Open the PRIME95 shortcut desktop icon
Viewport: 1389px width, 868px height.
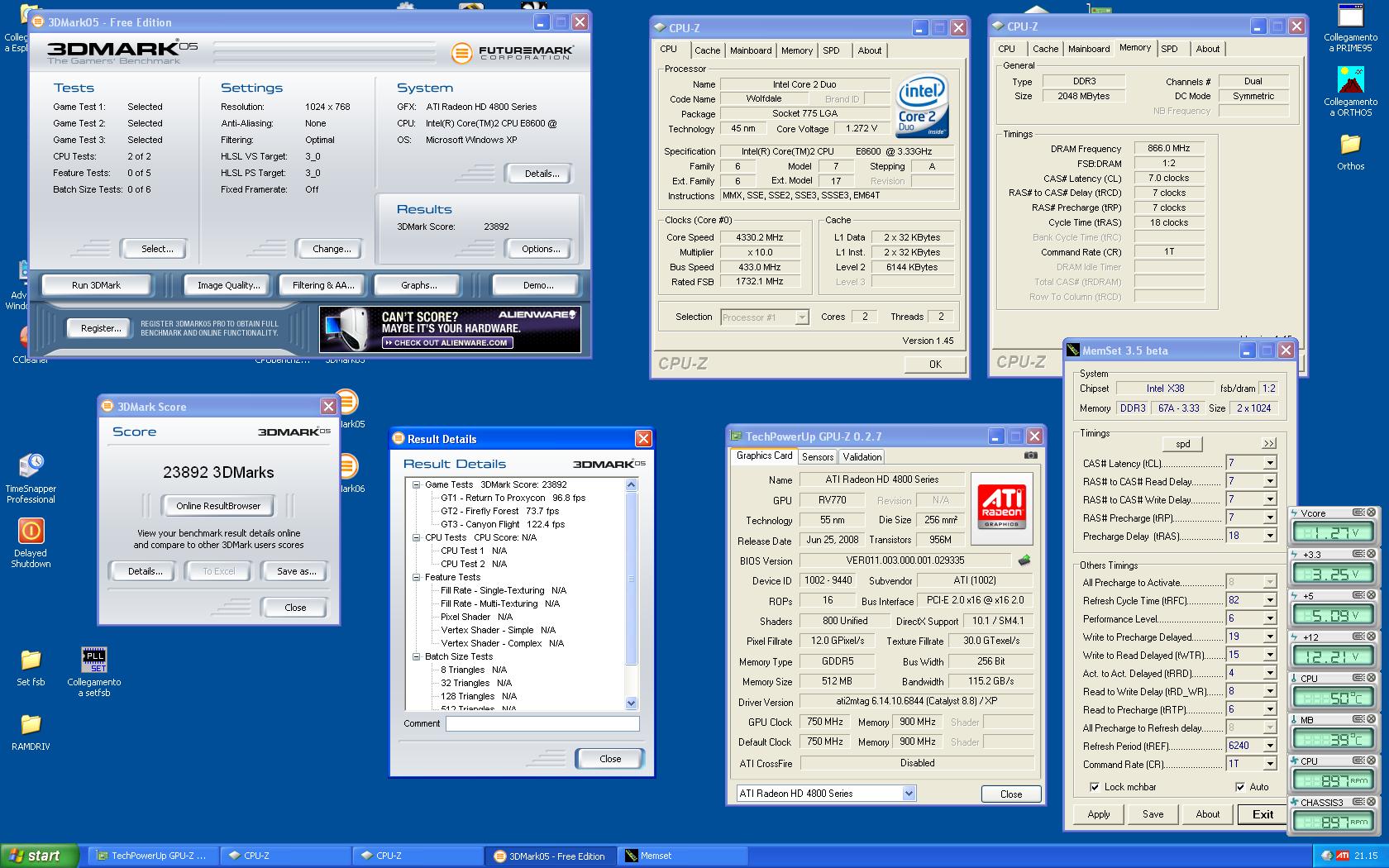1350,16
